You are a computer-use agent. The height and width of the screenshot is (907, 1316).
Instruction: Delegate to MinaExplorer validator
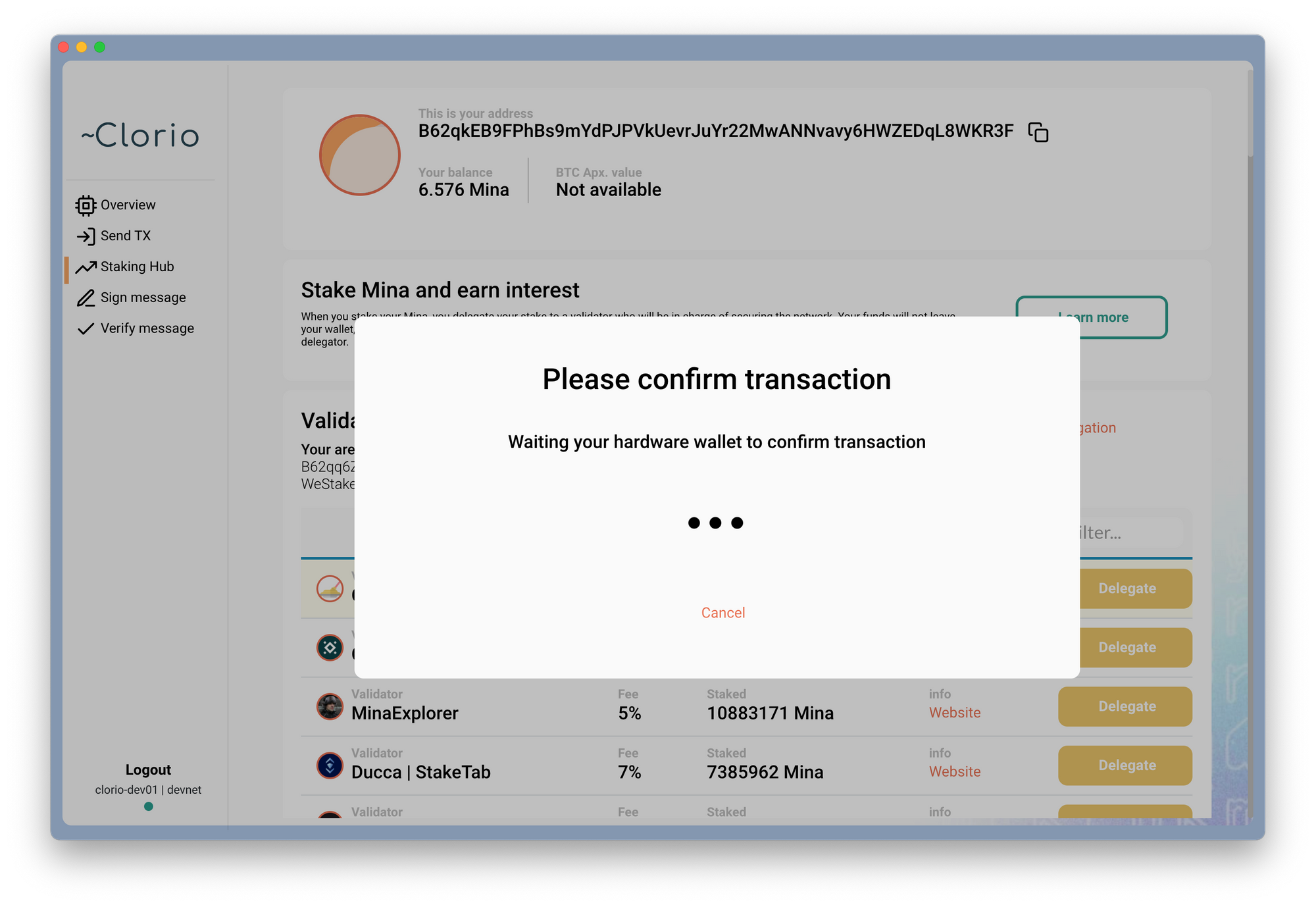click(1126, 706)
